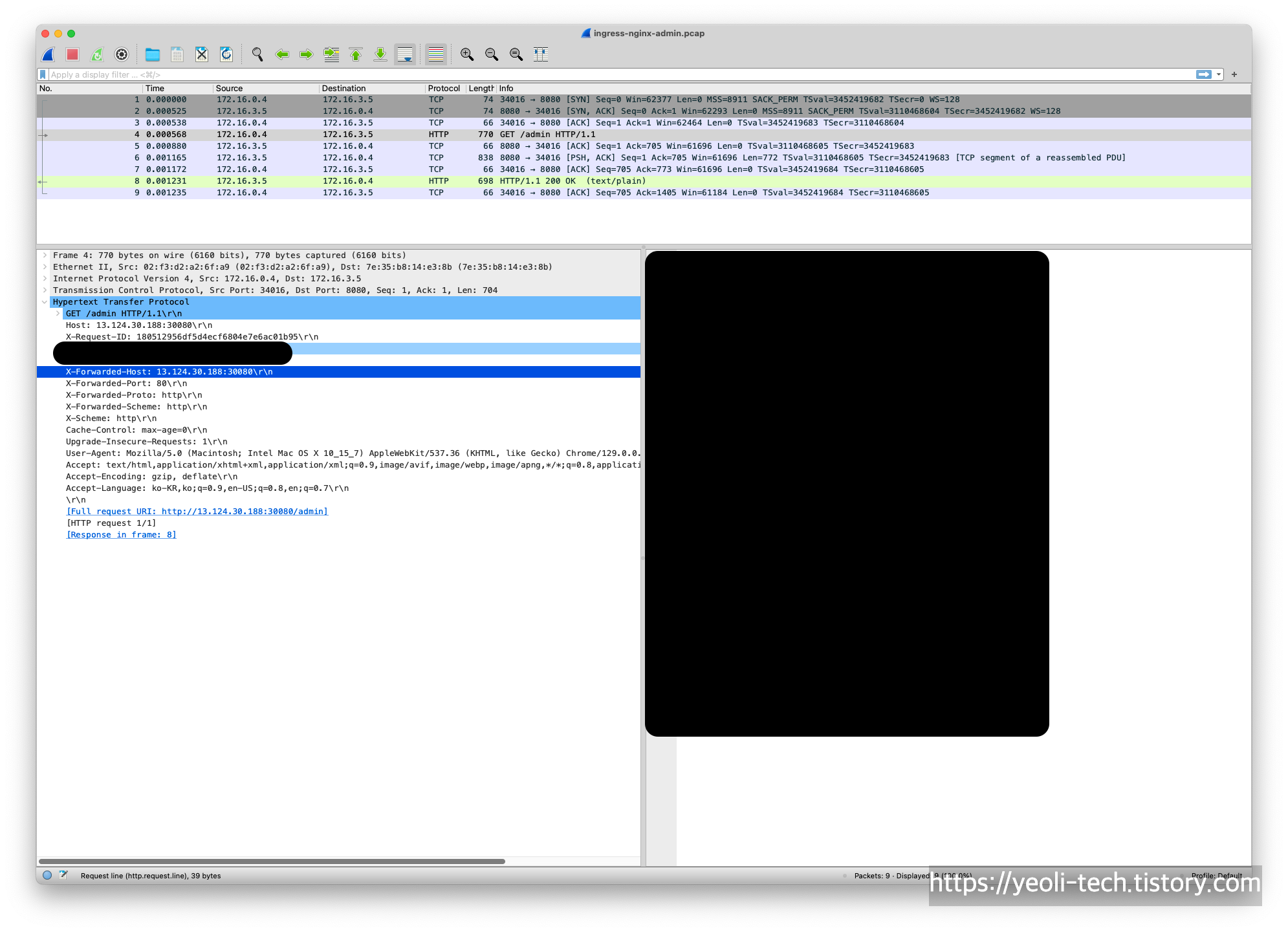Click the resize columns icon

[541, 55]
